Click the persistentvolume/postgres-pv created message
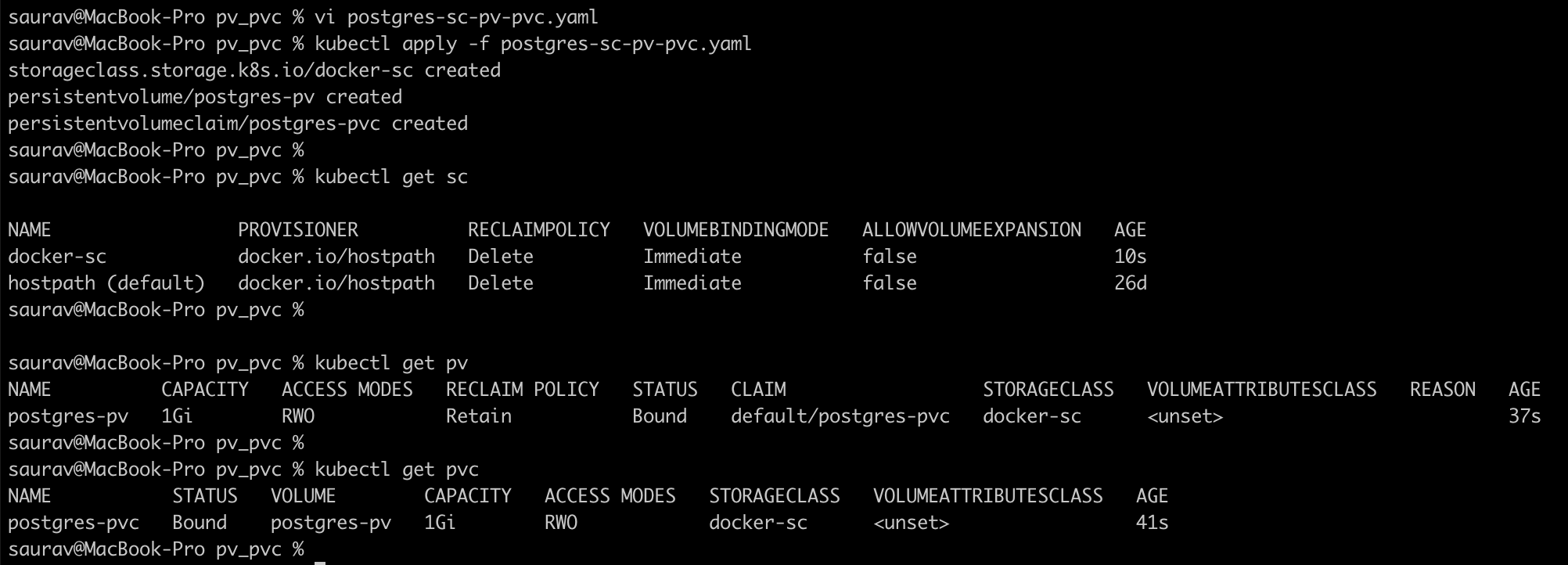Screen dimensions: 1568x565 click(x=205, y=97)
